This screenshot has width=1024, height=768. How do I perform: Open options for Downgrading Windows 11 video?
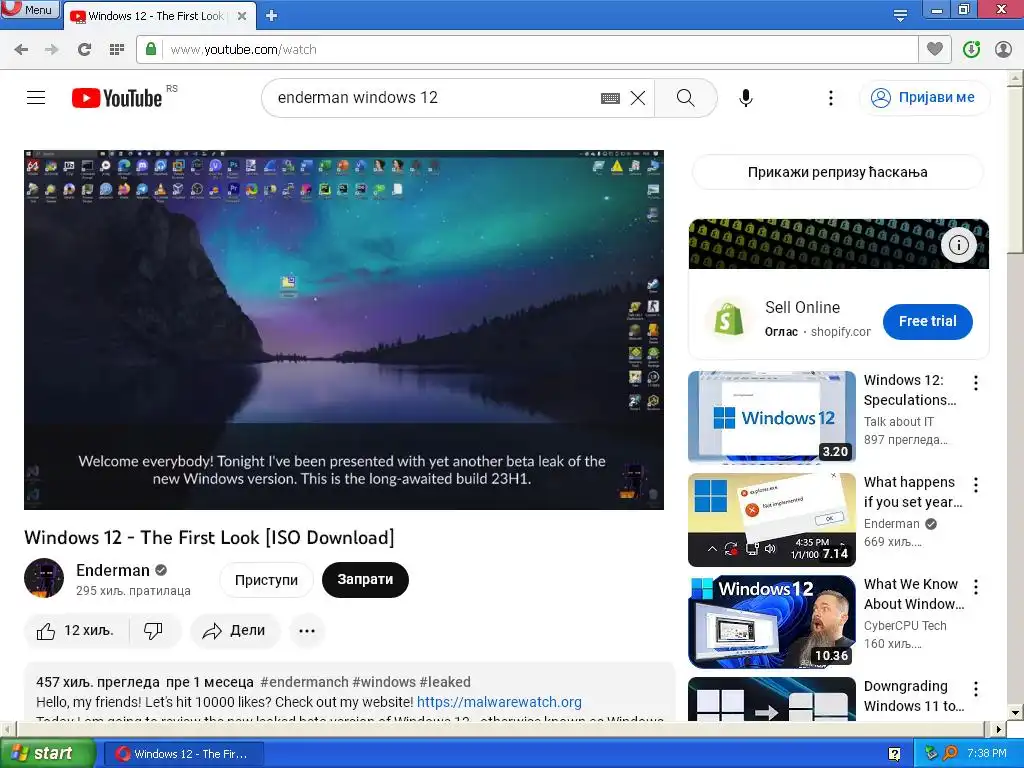click(976, 688)
